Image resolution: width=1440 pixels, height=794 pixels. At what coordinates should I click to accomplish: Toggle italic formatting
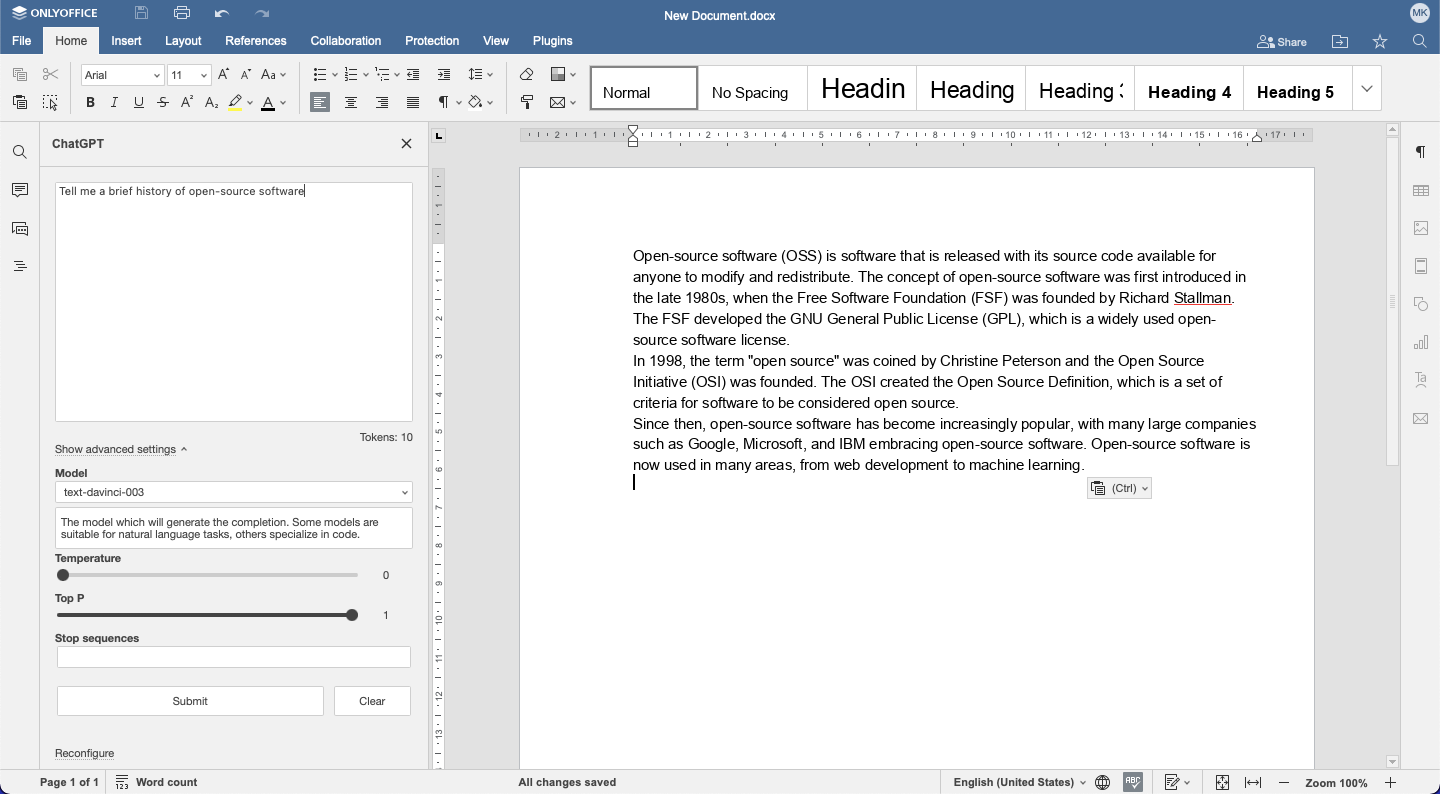(114, 102)
